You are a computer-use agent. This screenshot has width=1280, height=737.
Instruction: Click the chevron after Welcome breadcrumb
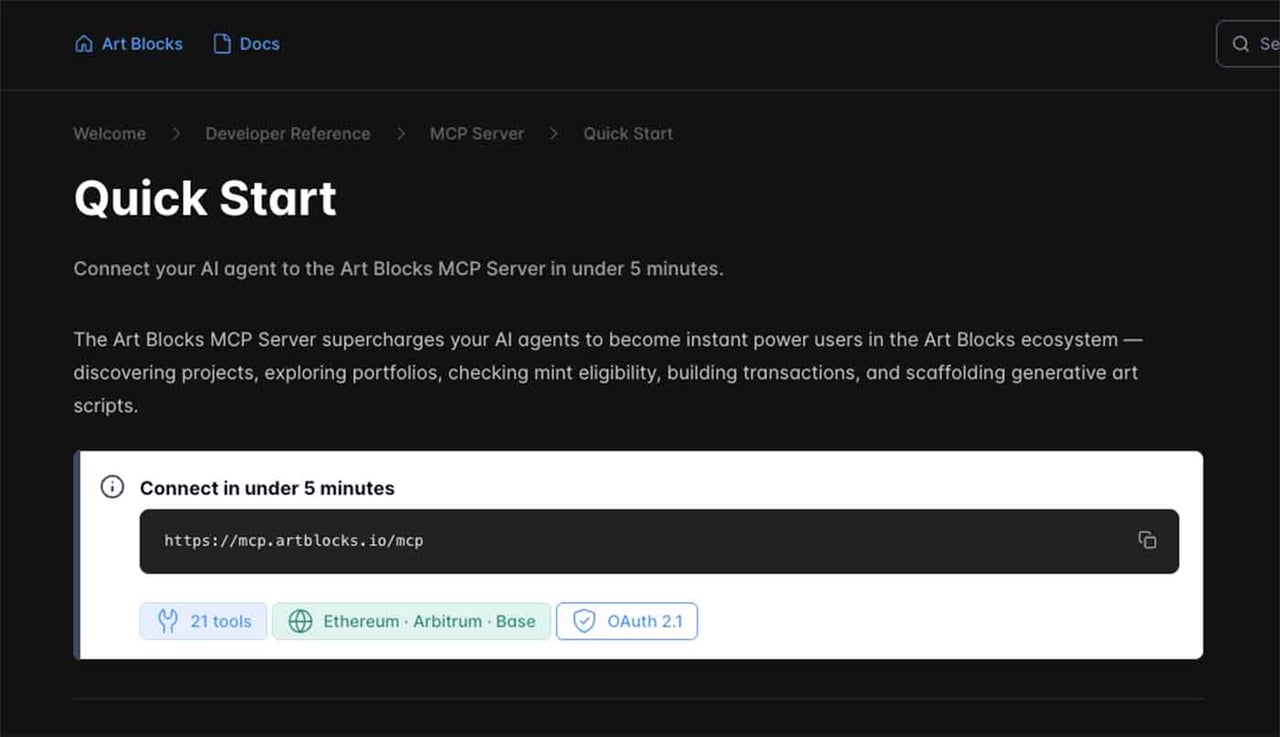point(176,134)
